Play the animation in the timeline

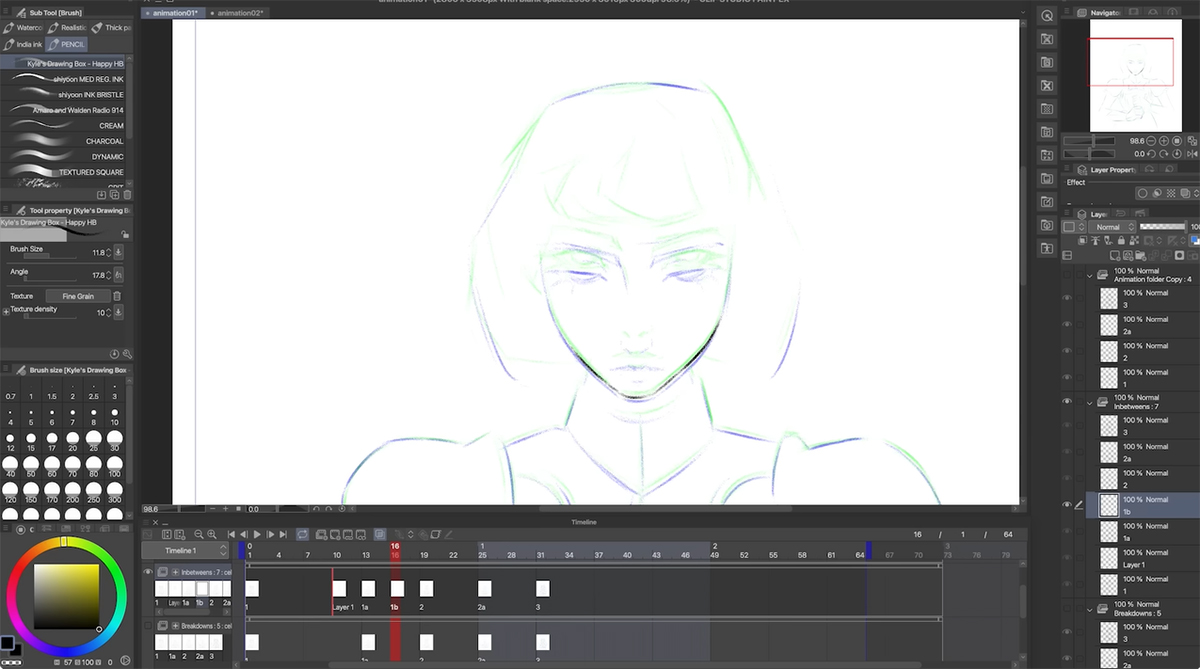click(257, 535)
